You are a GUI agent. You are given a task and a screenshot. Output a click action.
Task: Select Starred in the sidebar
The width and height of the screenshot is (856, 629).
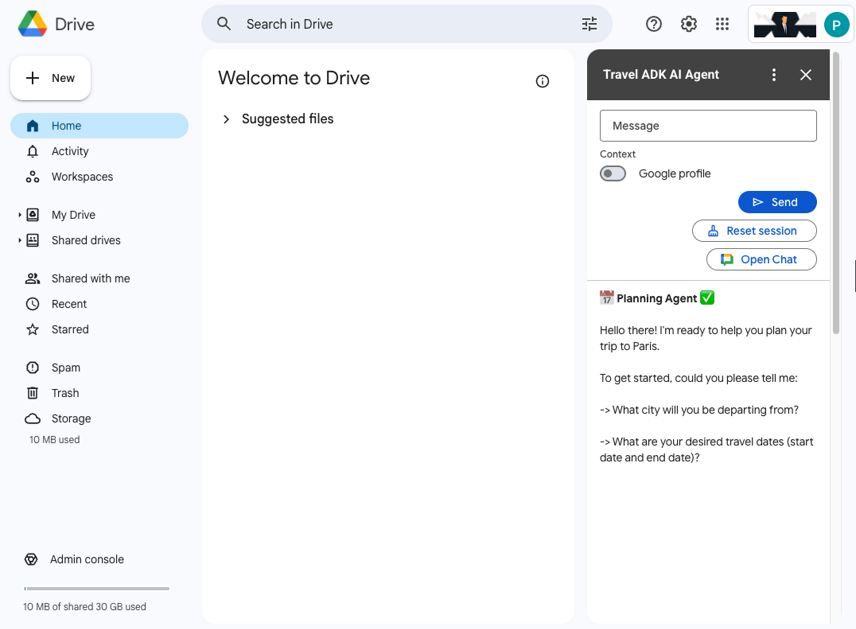(70, 329)
